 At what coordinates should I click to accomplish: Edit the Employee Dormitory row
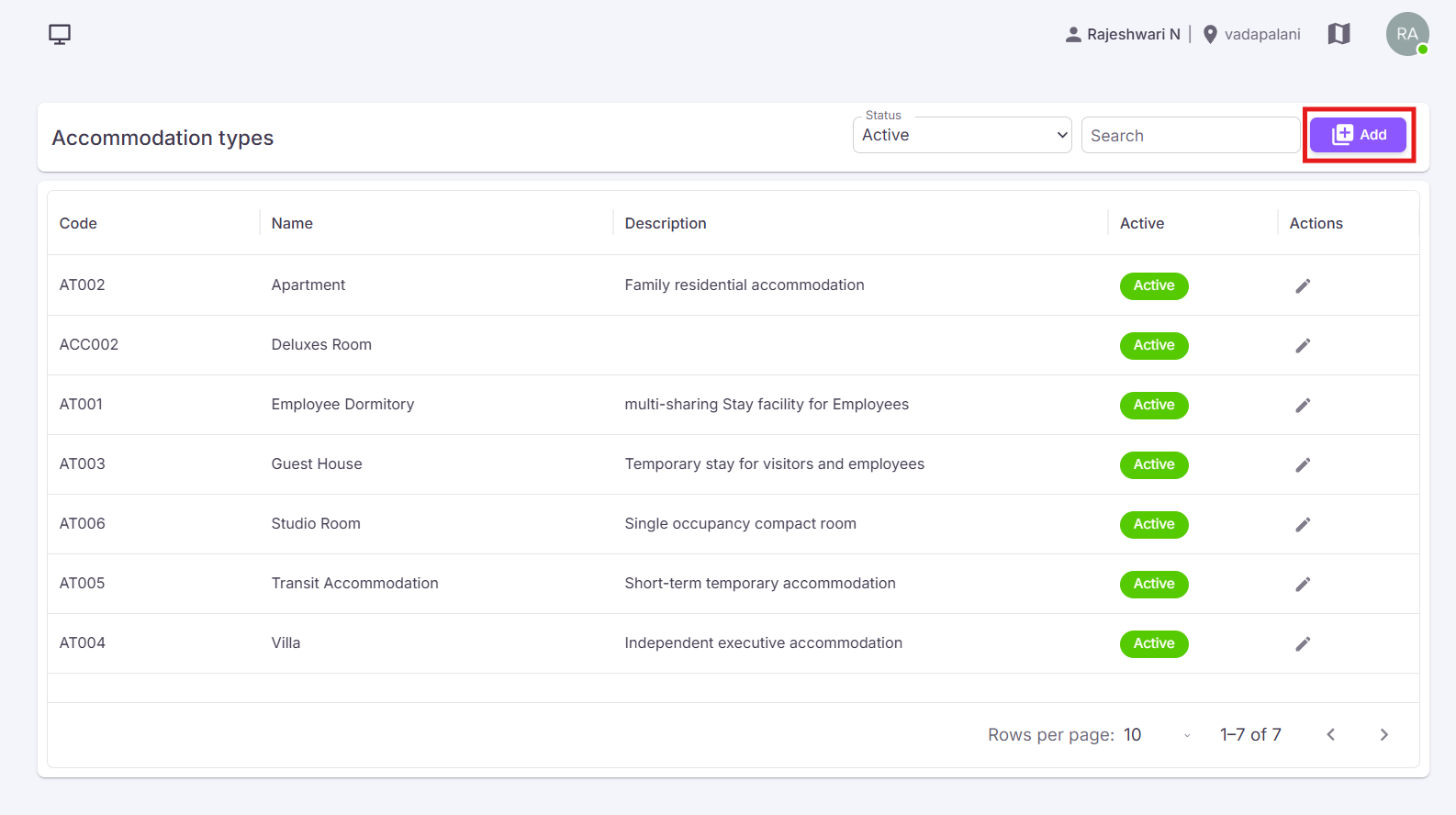coord(1303,405)
